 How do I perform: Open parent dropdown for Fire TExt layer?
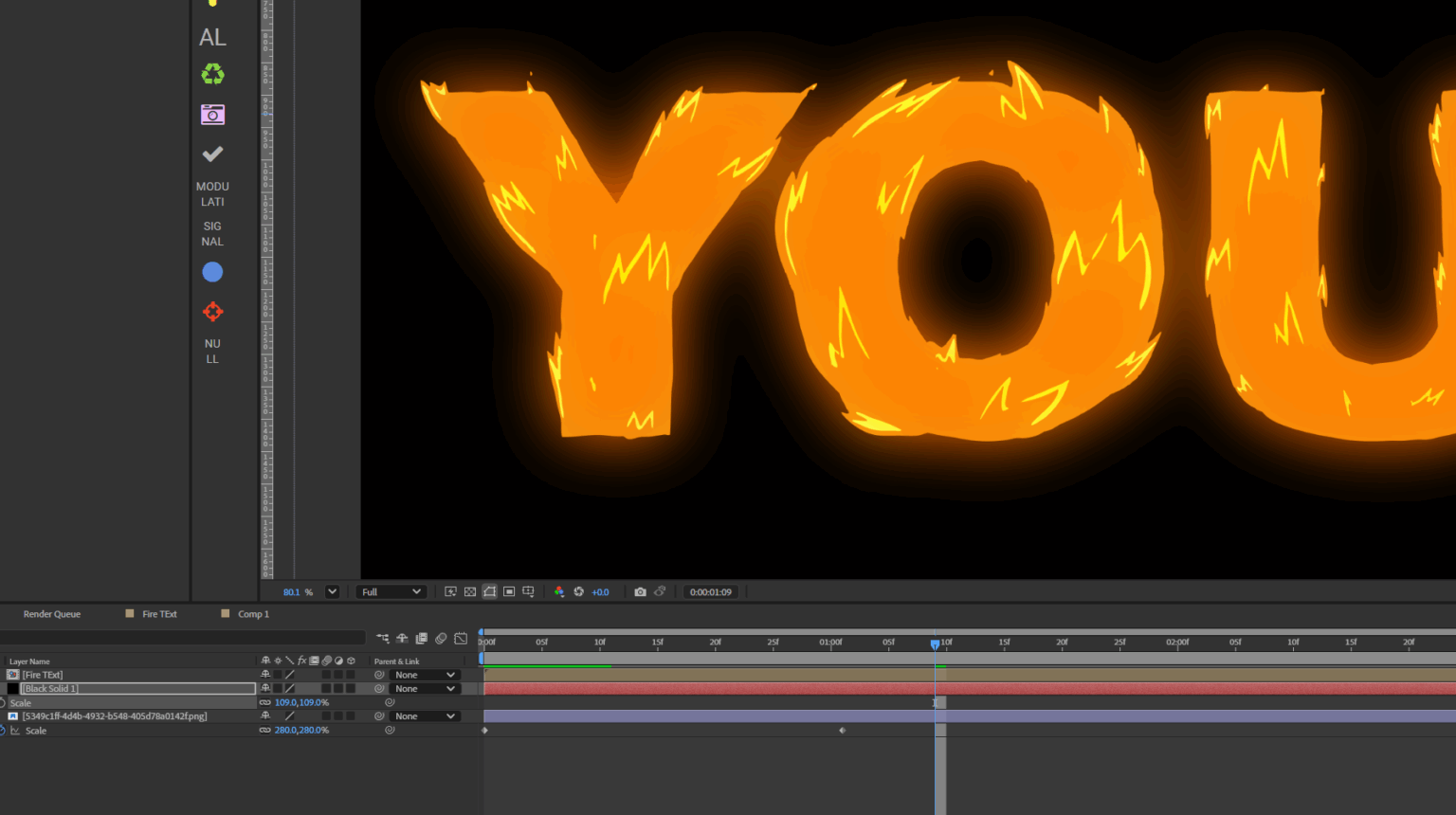point(425,675)
